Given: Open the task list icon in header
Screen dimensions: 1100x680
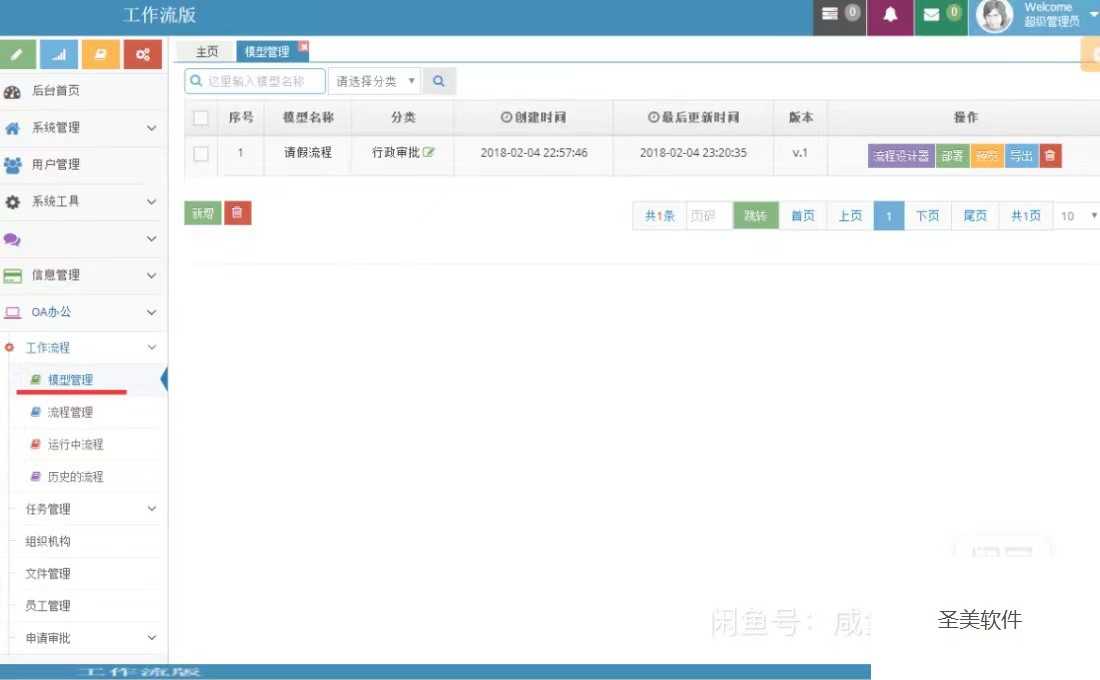Looking at the screenshot, I should click(x=830, y=14).
